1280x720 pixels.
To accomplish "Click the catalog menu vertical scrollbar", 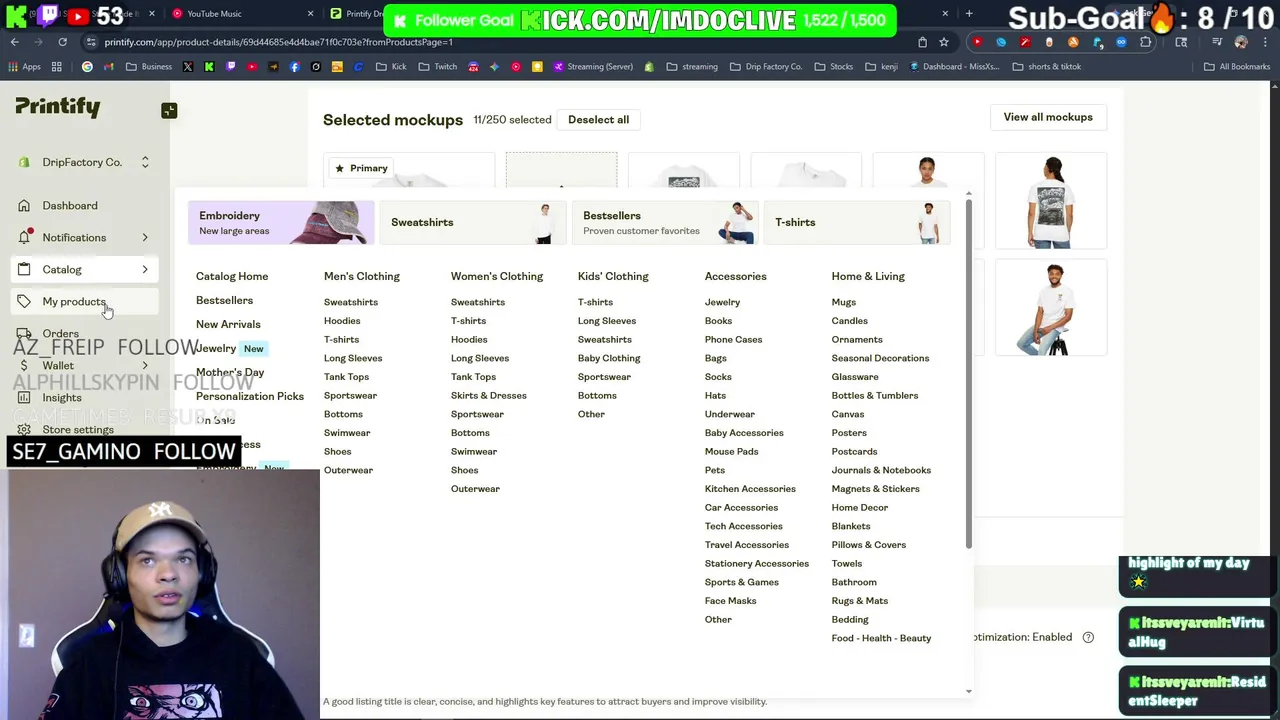I will click(x=968, y=375).
